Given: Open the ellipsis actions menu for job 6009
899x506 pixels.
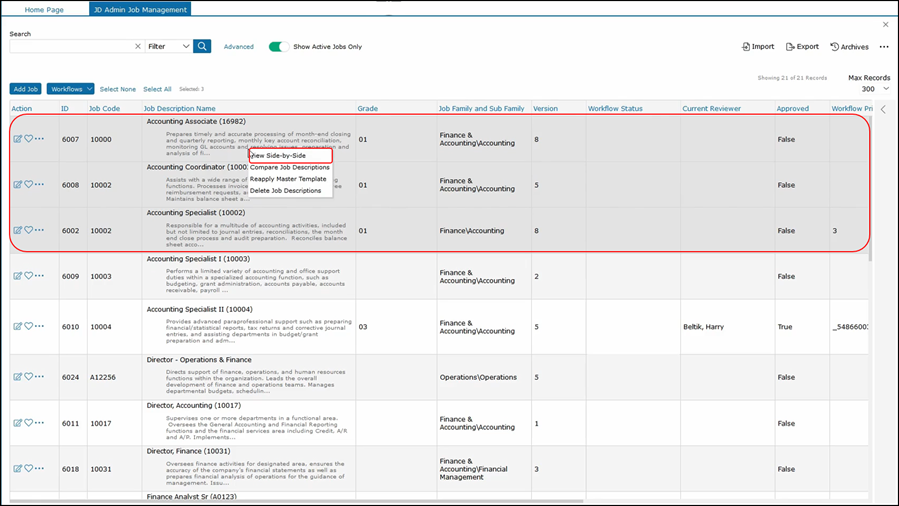Looking at the screenshot, I should click(x=40, y=276).
